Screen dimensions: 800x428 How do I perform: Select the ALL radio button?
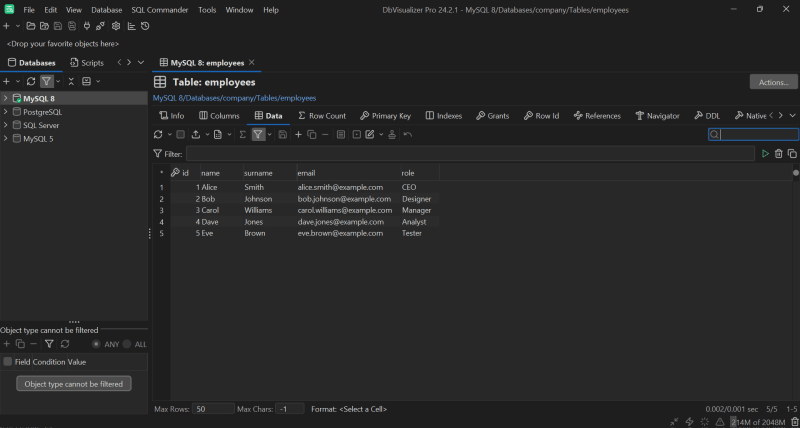click(x=126, y=344)
